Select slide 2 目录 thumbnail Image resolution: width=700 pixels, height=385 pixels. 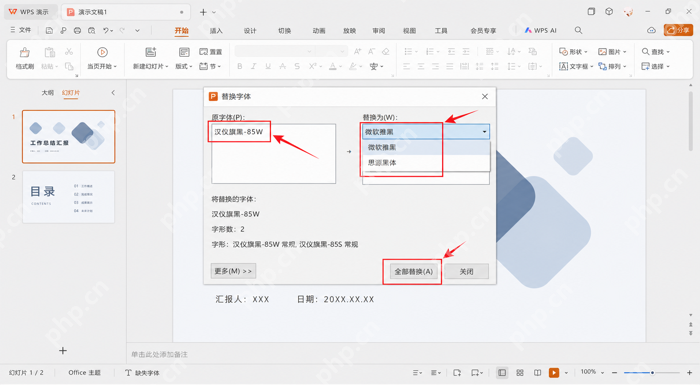click(x=68, y=197)
